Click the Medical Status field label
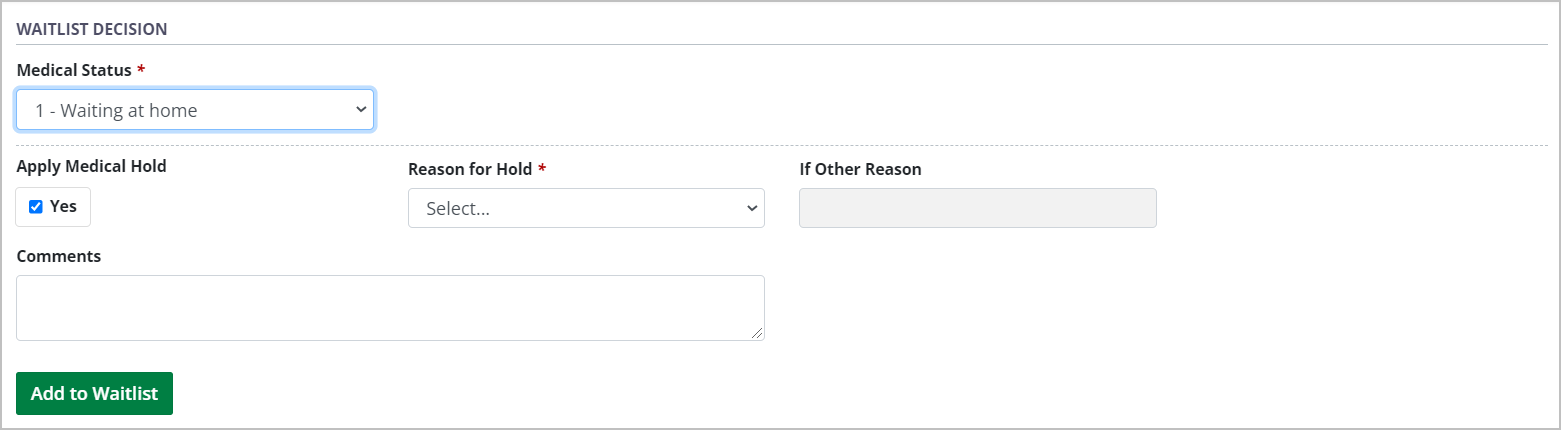The image size is (1561, 430). tap(74, 70)
